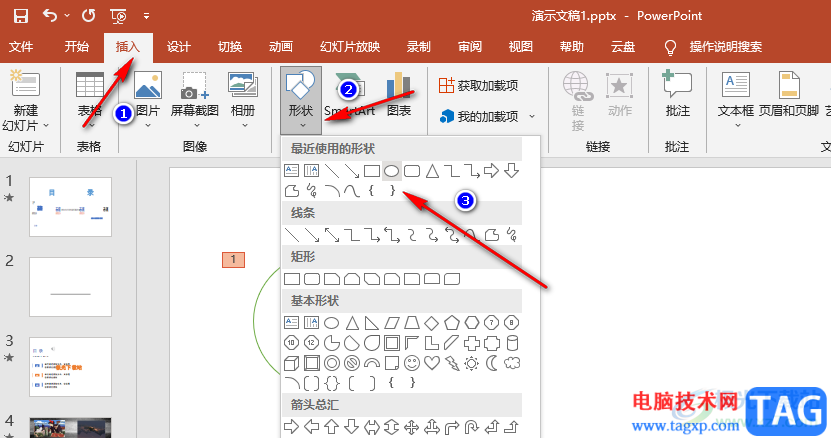The height and width of the screenshot is (438, 831).
Task: Save the presentation with the floppy icon
Action: tap(21, 16)
